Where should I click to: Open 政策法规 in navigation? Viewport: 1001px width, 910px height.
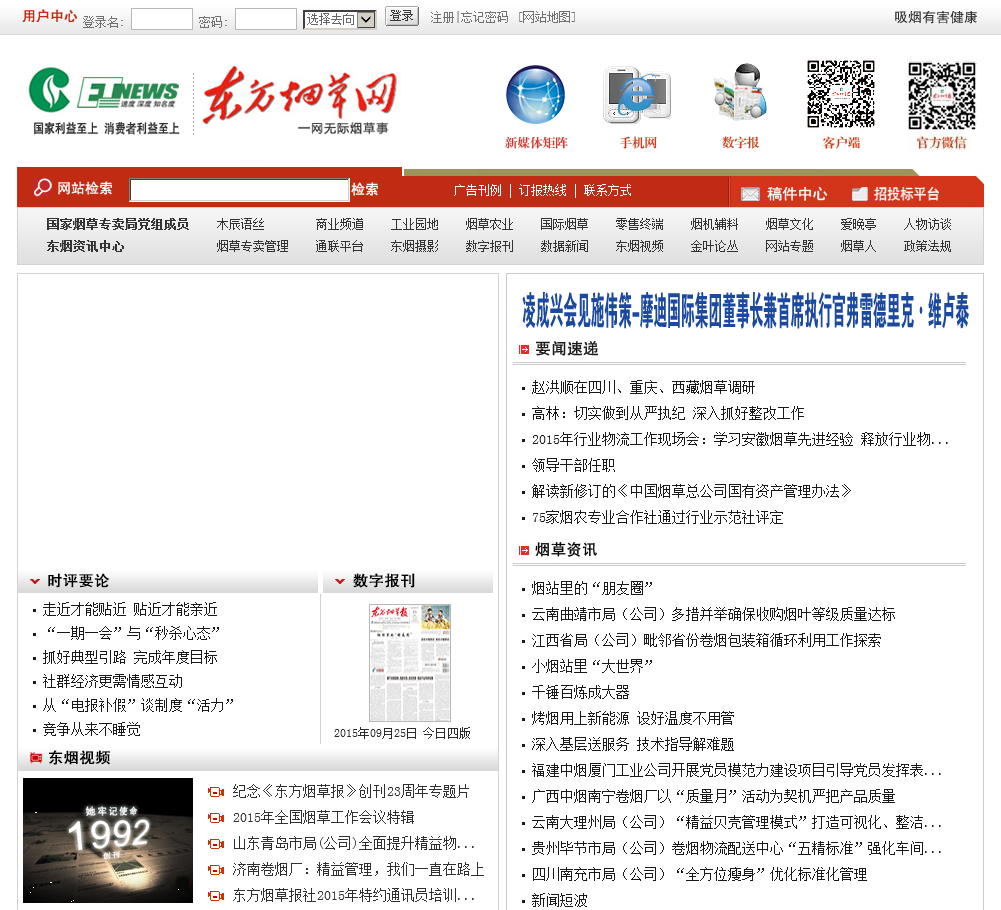point(928,246)
